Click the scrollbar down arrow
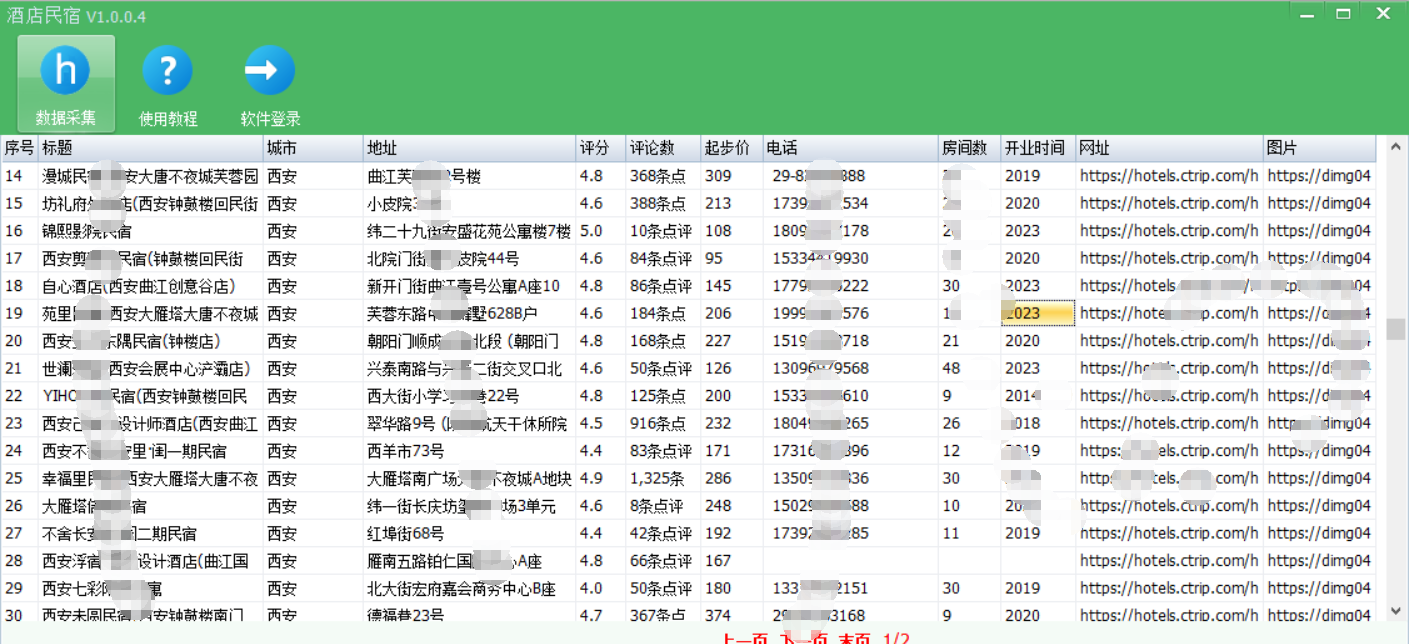This screenshot has height=644, width=1409. pyautogui.click(x=1395, y=610)
